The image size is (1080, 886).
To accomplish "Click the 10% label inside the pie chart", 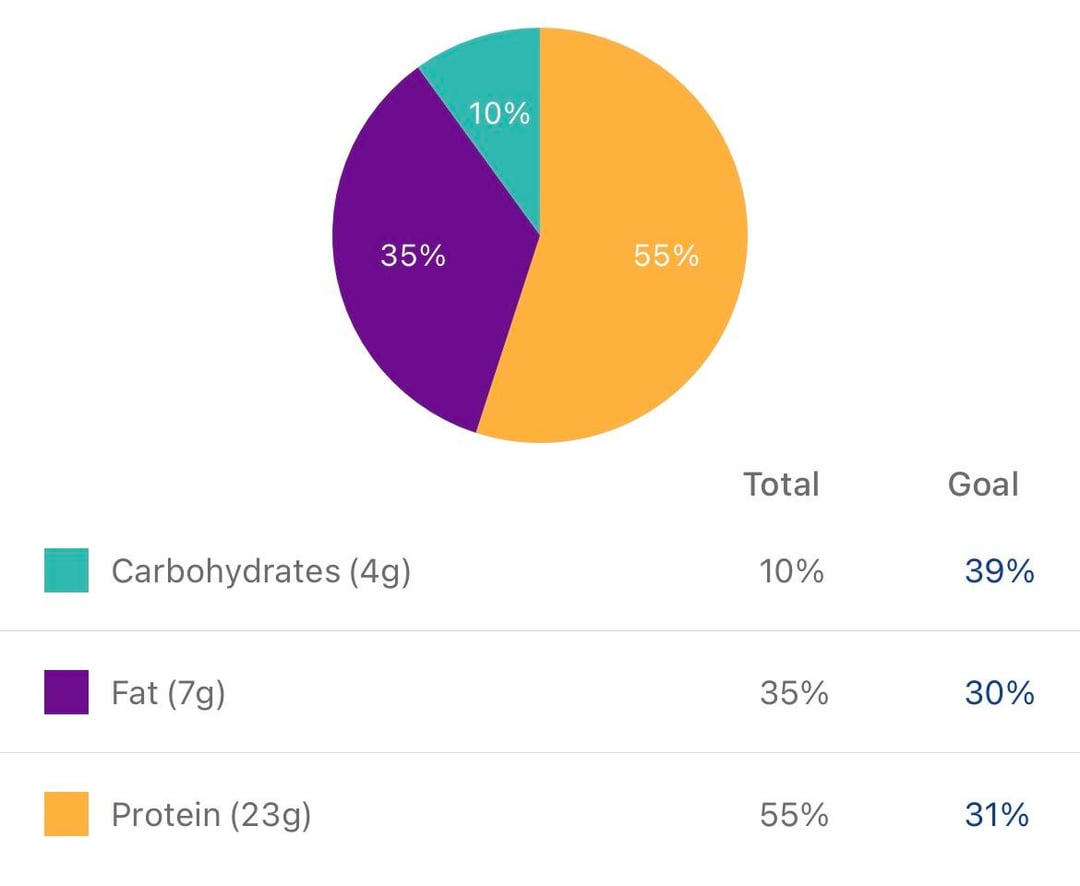I will click(x=499, y=114).
